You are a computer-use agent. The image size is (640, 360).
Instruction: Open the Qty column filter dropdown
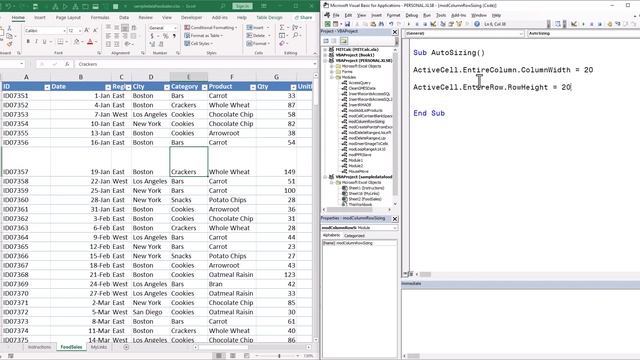293,87
